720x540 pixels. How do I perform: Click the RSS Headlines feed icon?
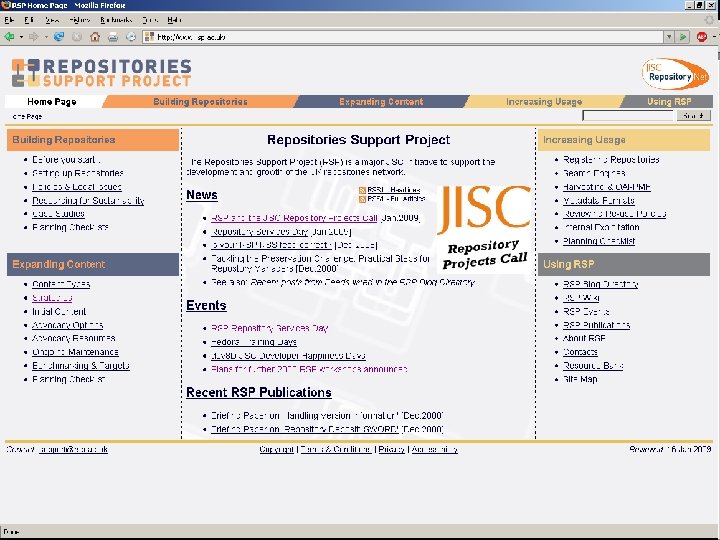click(362, 190)
